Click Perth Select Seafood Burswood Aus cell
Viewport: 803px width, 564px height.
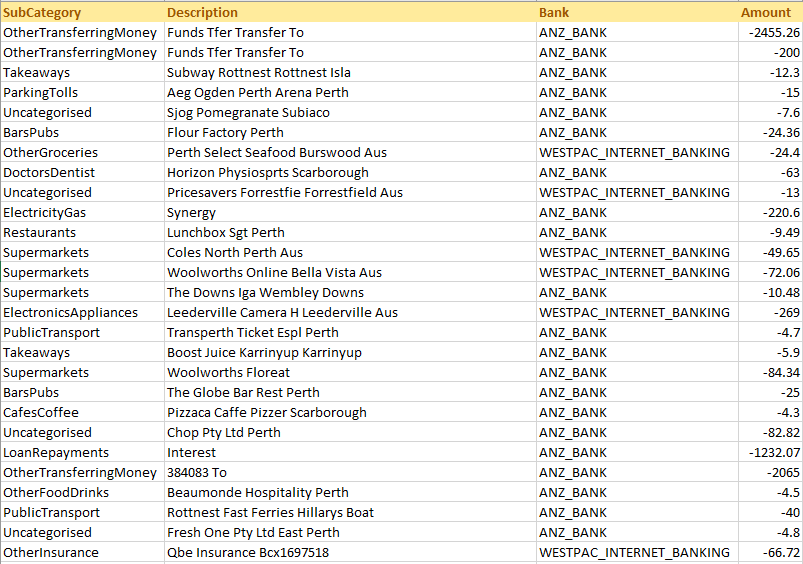click(350, 152)
